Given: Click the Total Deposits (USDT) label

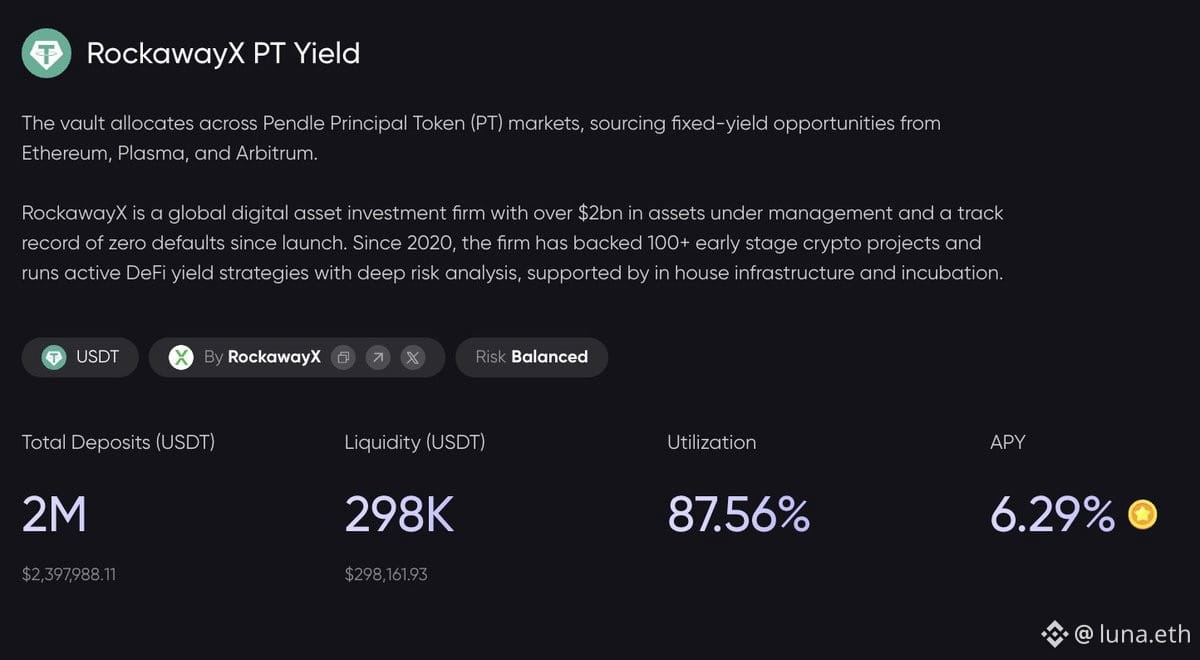Looking at the screenshot, I should tap(118, 442).
